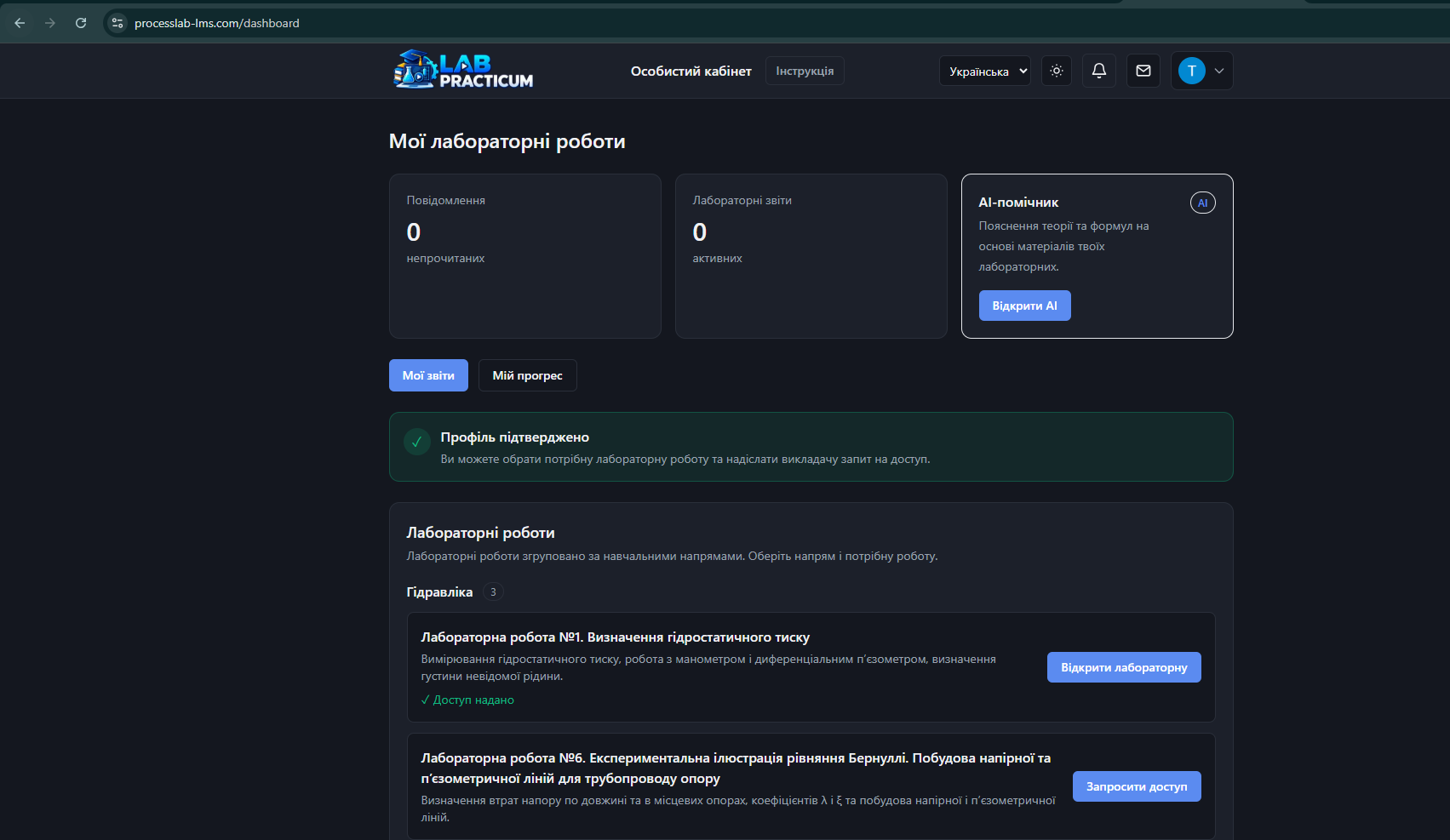The width and height of the screenshot is (1450, 840).
Task: Go back using the browser back arrow
Action: coord(20,23)
